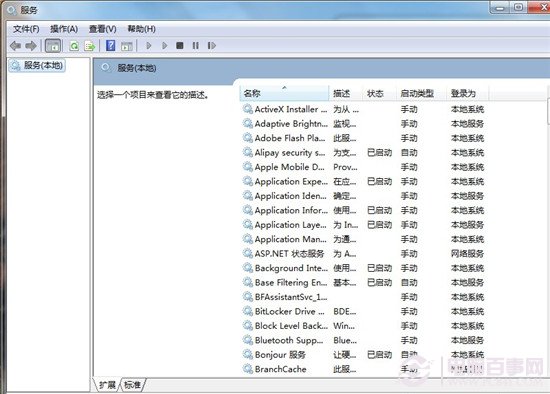The height and width of the screenshot is (394, 550).
Task: Click Prov... description in Apple Mobile row
Action: tap(345, 167)
